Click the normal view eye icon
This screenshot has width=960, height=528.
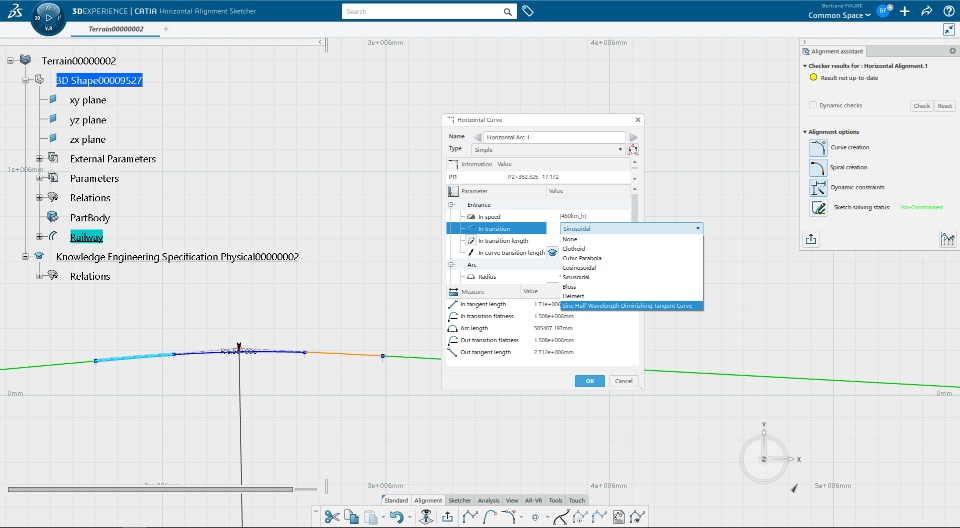tap(426, 517)
